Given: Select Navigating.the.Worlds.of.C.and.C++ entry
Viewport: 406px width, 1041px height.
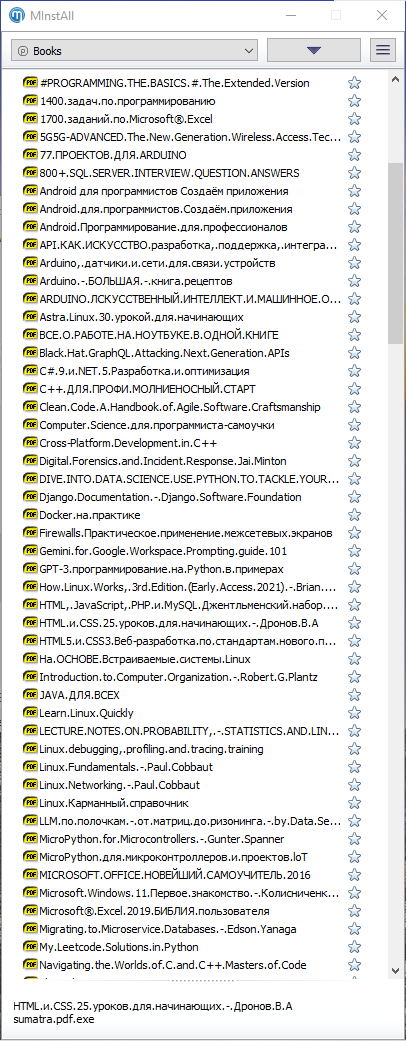Looking at the screenshot, I should pyautogui.click(x=172, y=964).
